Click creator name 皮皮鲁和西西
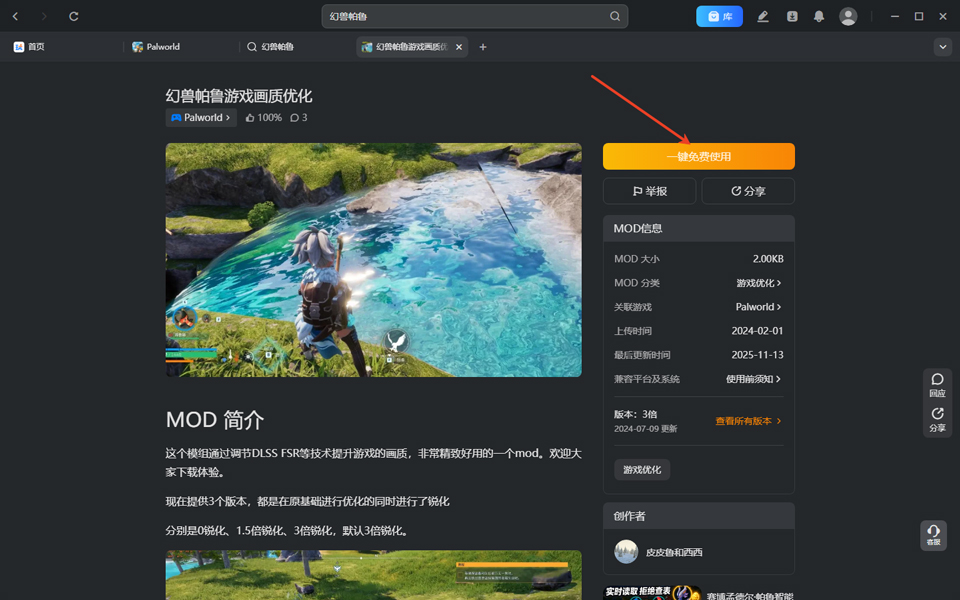 tap(674, 552)
